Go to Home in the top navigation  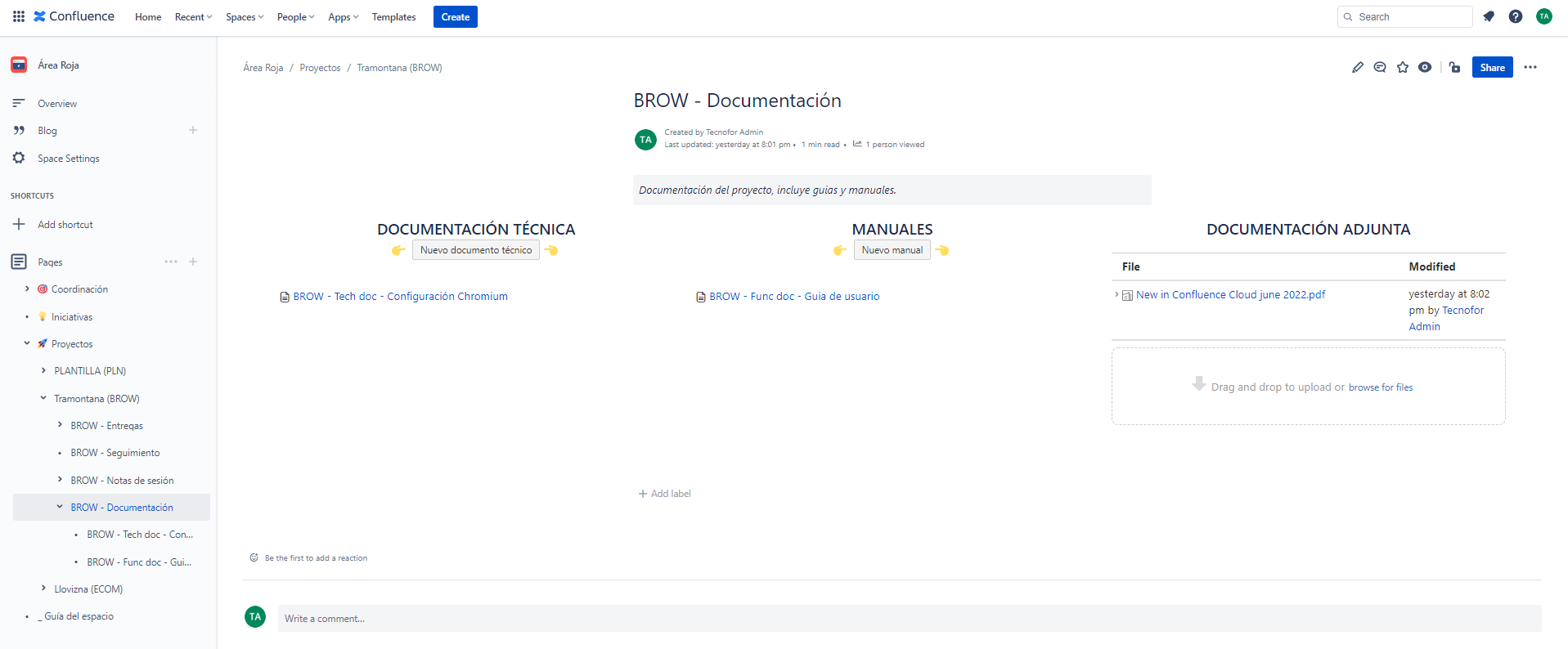pyautogui.click(x=148, y=17)
